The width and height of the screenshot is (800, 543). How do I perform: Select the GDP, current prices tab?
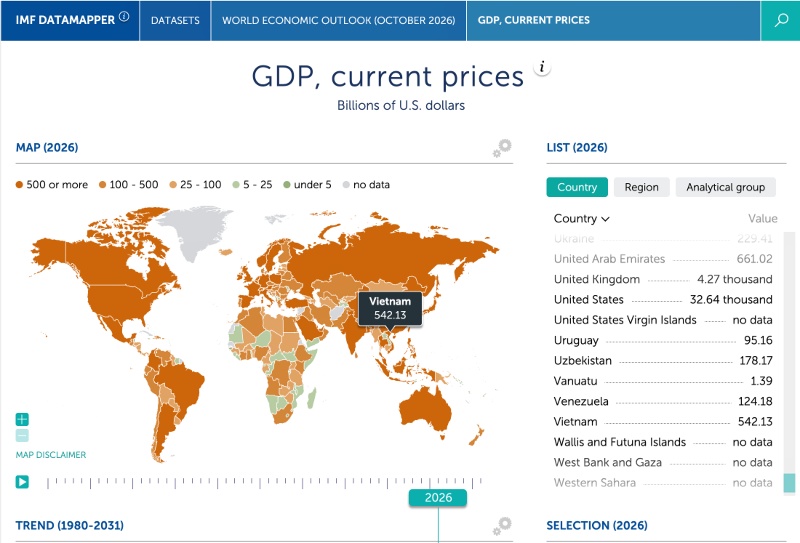(534, 20)
